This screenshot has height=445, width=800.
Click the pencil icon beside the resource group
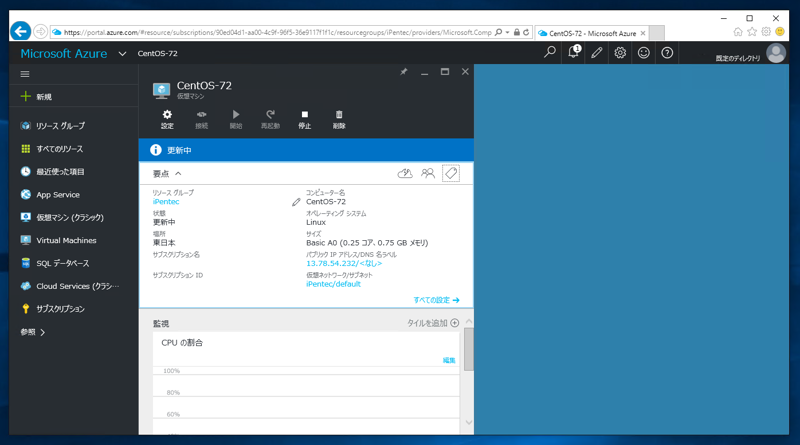click(296, 202)
